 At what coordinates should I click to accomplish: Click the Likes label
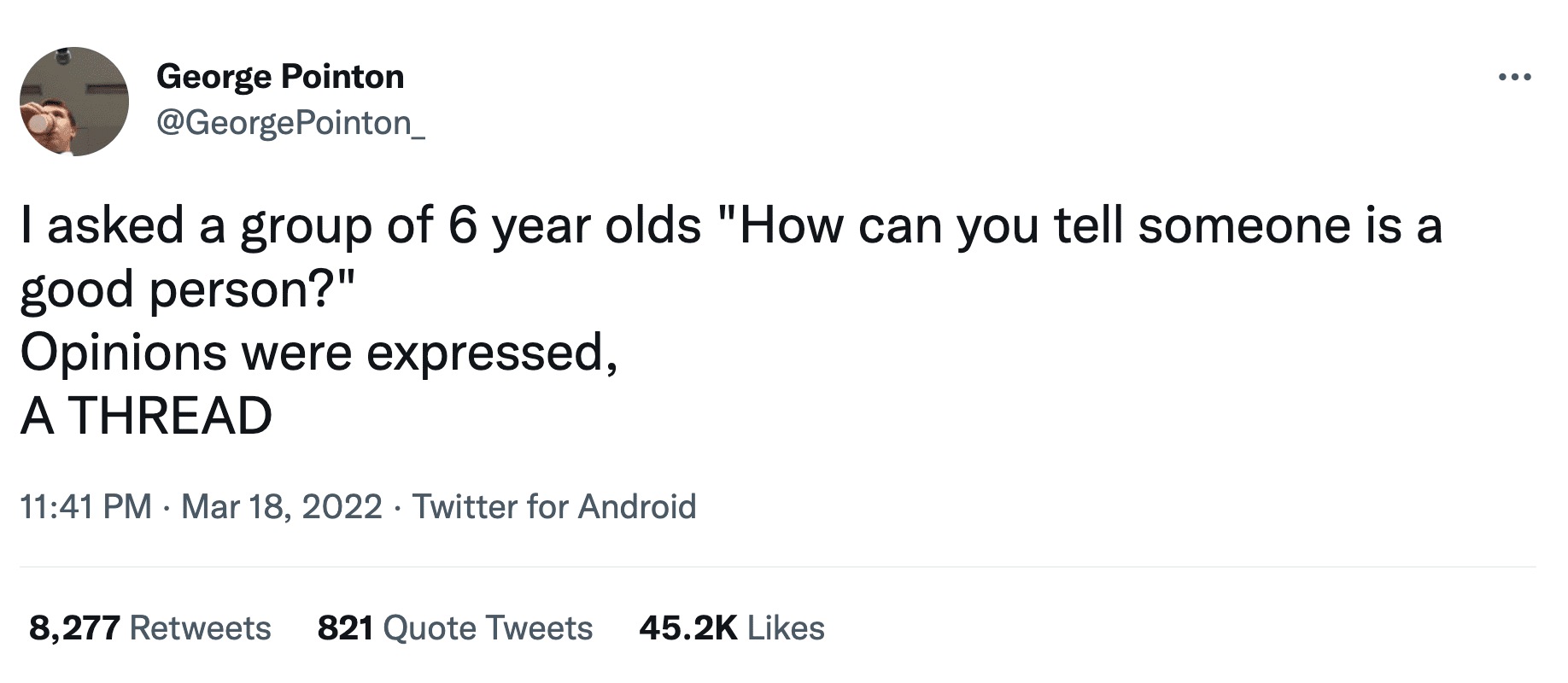[786, 628]
